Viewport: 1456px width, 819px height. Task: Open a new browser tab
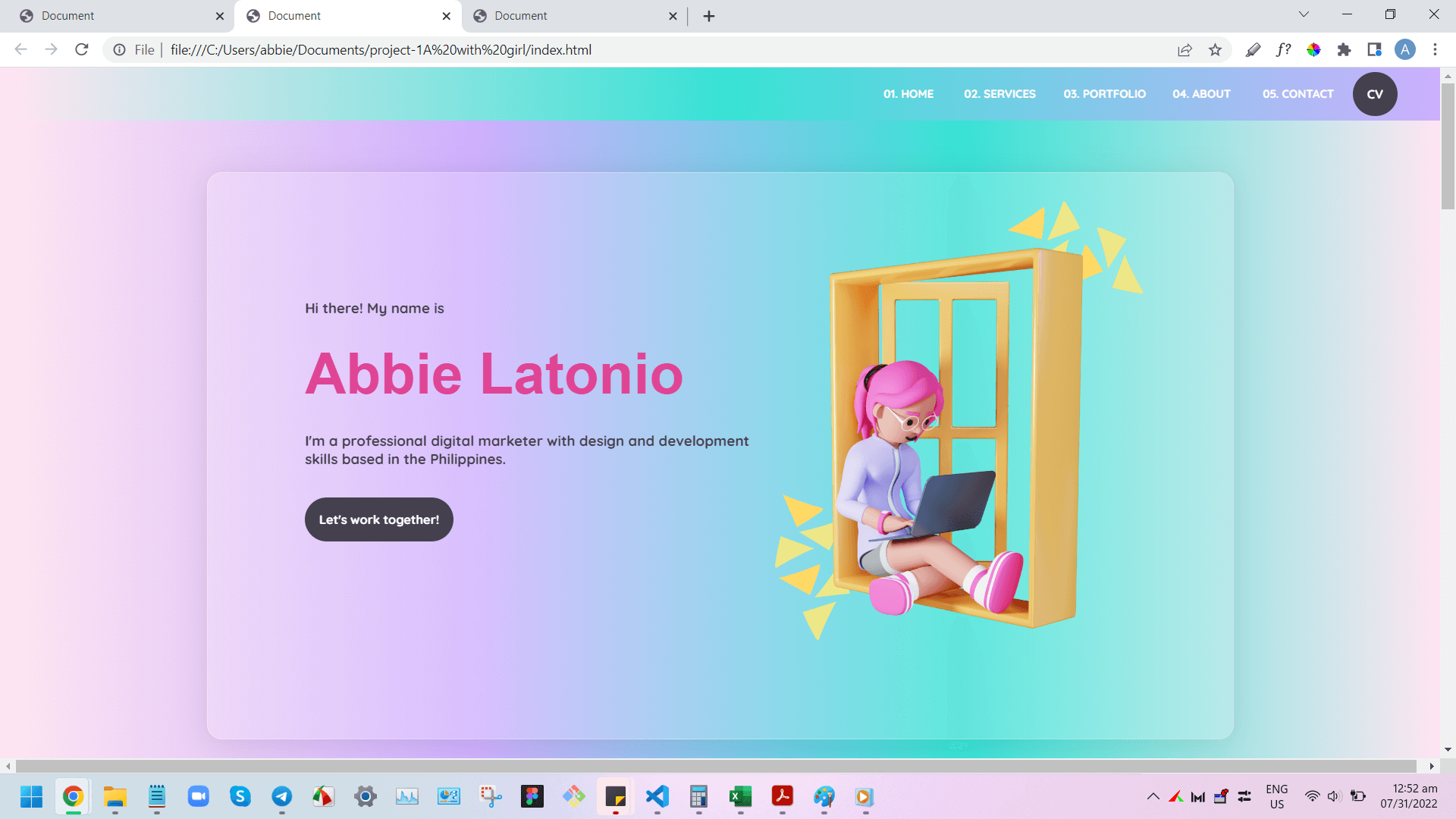(709, 16)
